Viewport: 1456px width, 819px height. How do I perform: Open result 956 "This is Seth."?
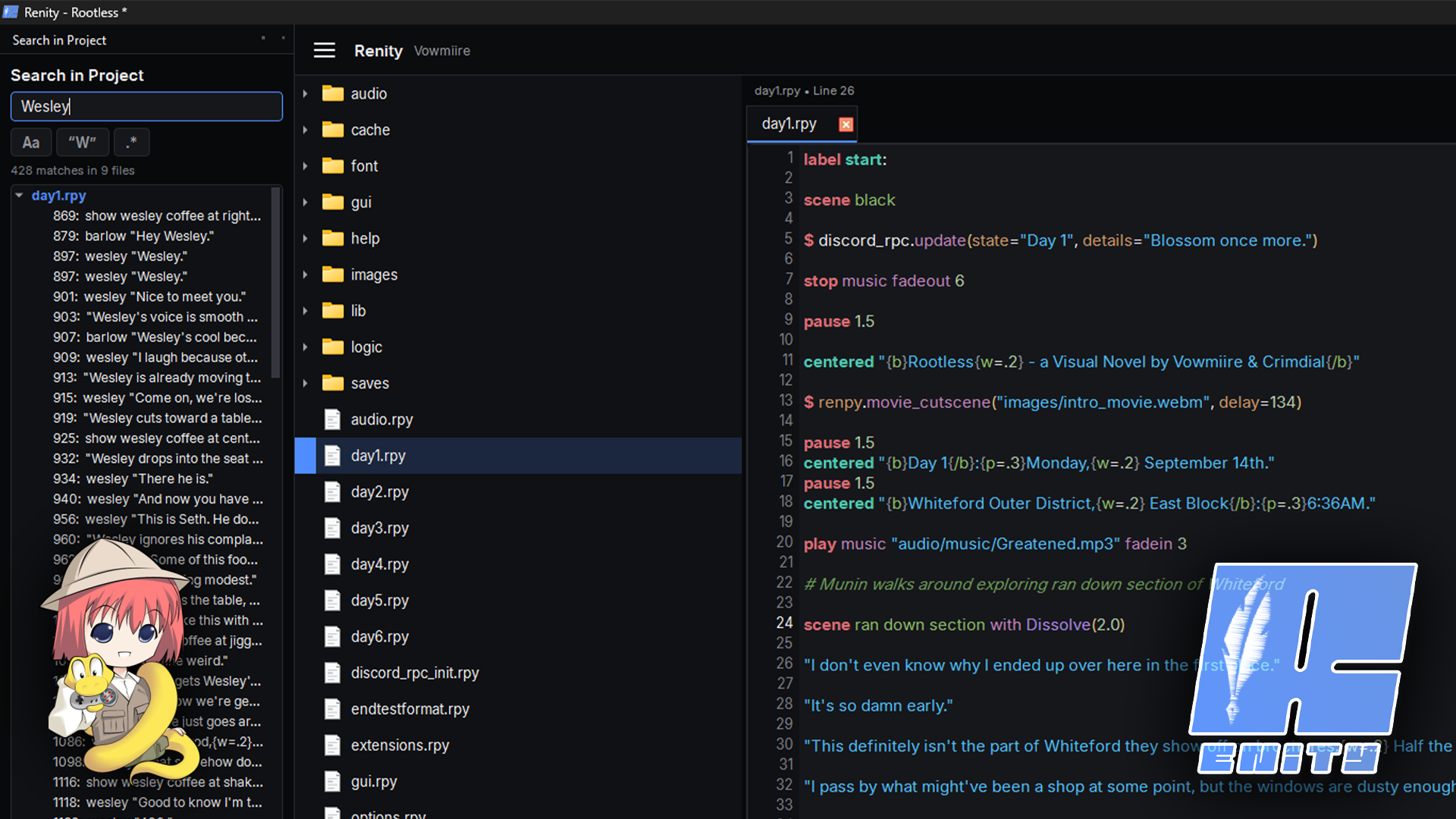tap(155, 519)
